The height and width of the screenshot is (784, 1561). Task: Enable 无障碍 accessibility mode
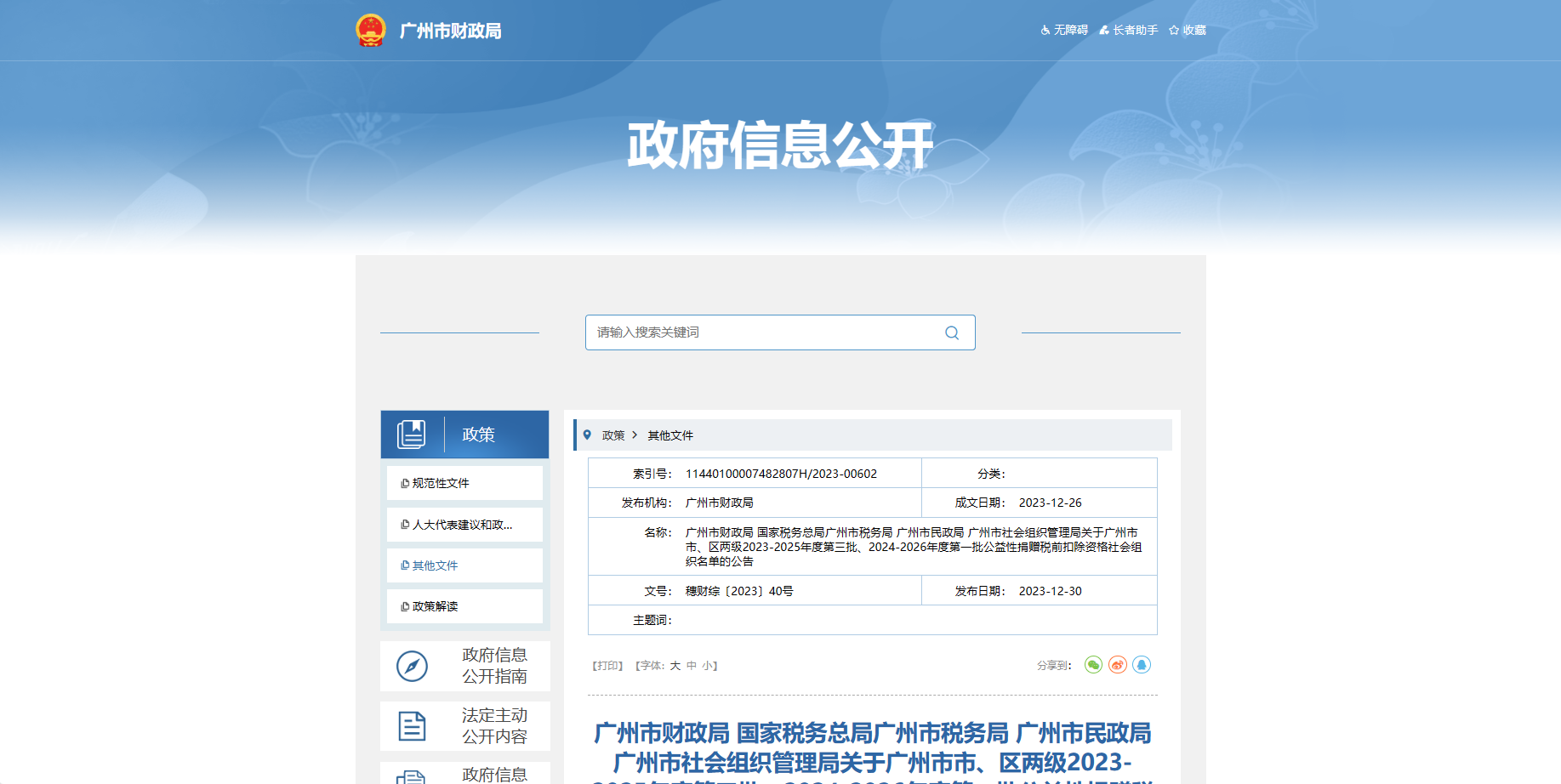click(1064, 30)
